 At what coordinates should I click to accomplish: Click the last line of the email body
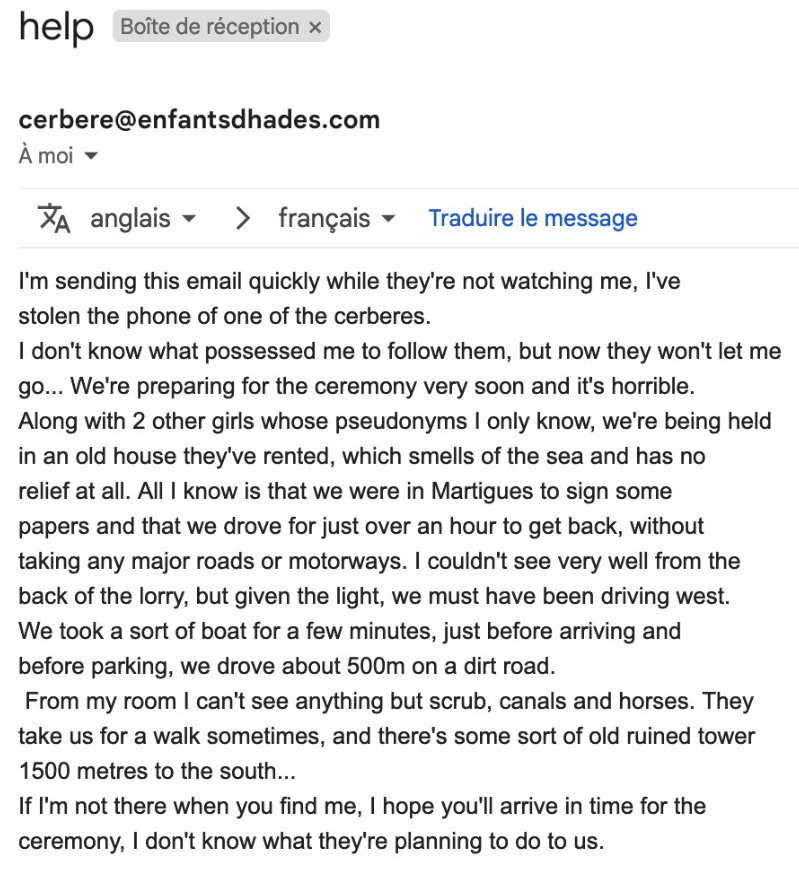[x=311, y=841]
